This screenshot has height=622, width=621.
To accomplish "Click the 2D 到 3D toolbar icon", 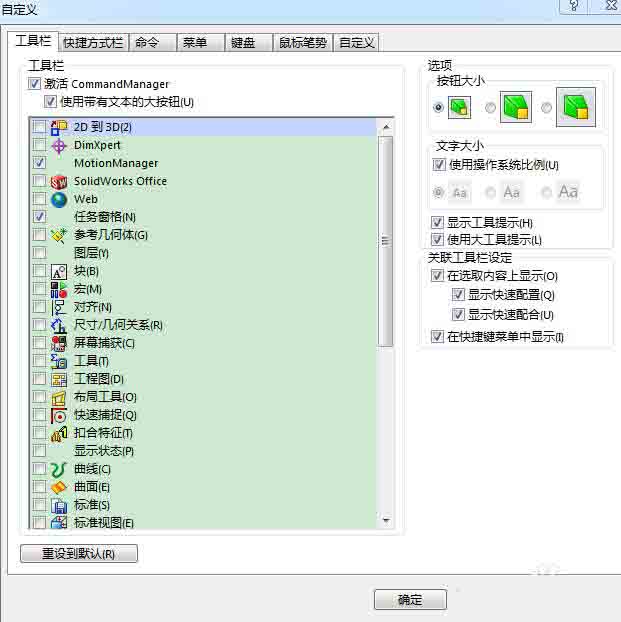I will click(x=59, y=127).
